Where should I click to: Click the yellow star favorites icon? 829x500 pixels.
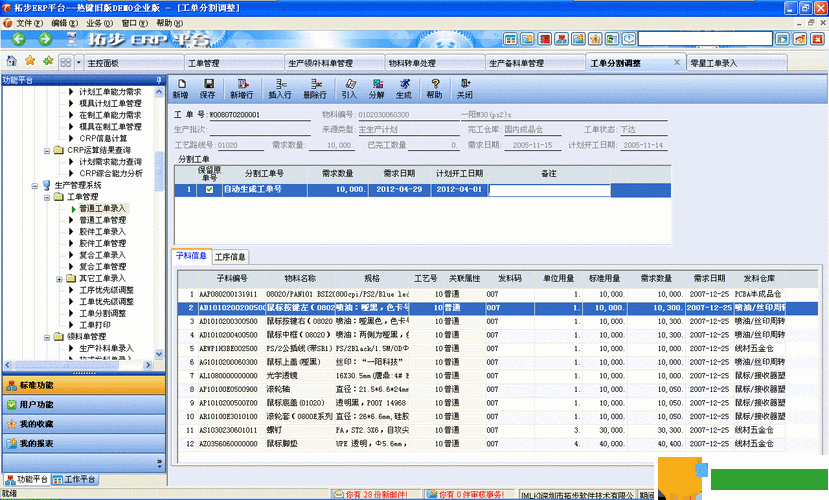tap(30, 61)
